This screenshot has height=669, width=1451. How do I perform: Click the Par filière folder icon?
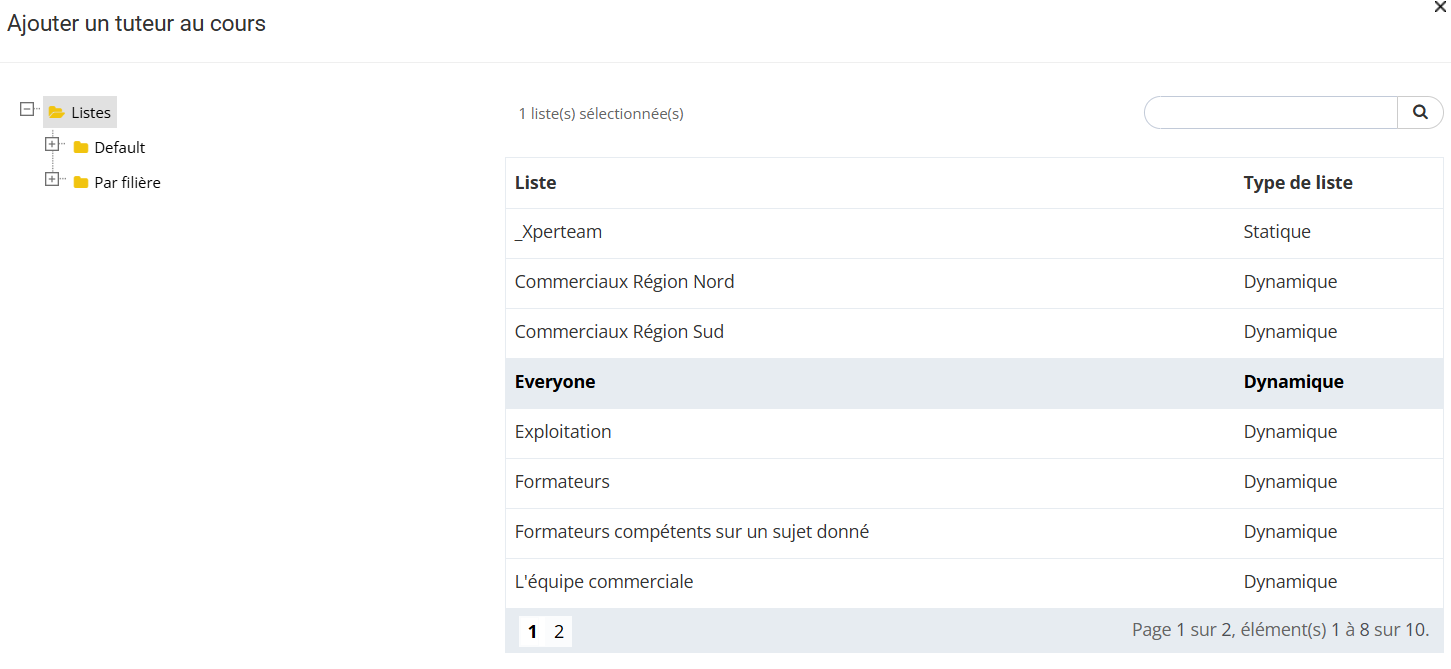(81, 183)
